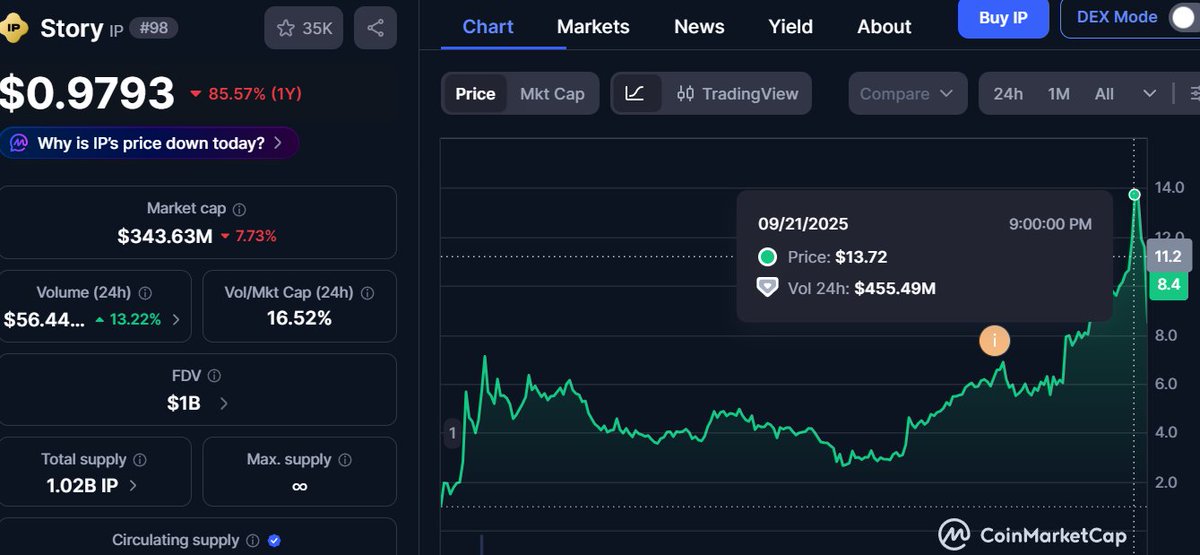Image resolution: width=1200 pixels, height=555 pixels.
Task: Click the Vol 24h shield icon in tooltip
Action: click(x=767, y=288)
